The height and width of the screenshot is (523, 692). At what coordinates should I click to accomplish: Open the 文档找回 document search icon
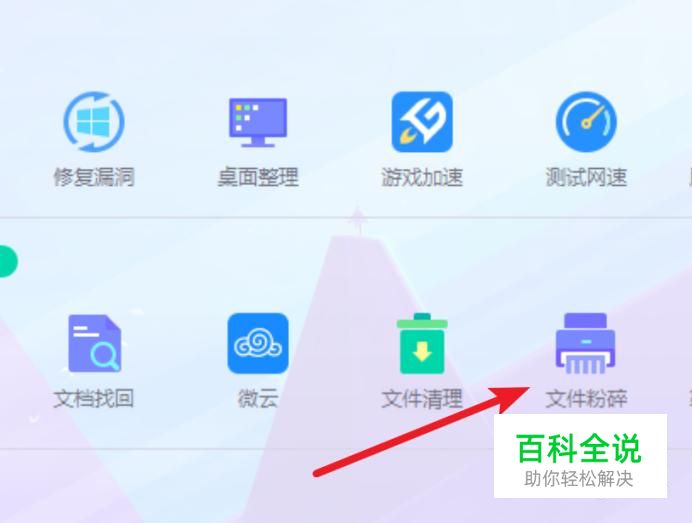point(94,343)
